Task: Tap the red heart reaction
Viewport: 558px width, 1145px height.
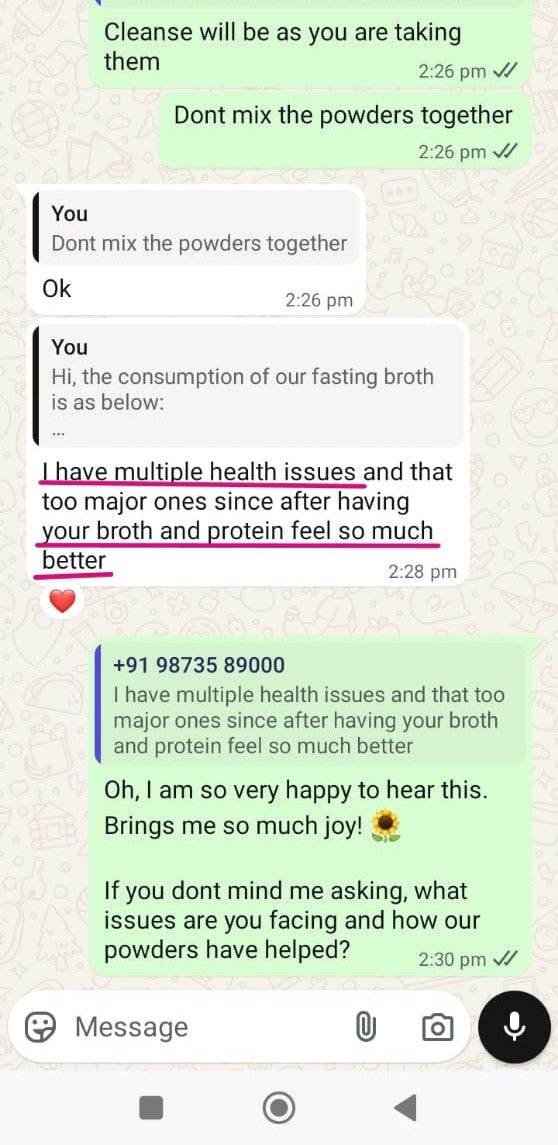Action: click(63, 602)
